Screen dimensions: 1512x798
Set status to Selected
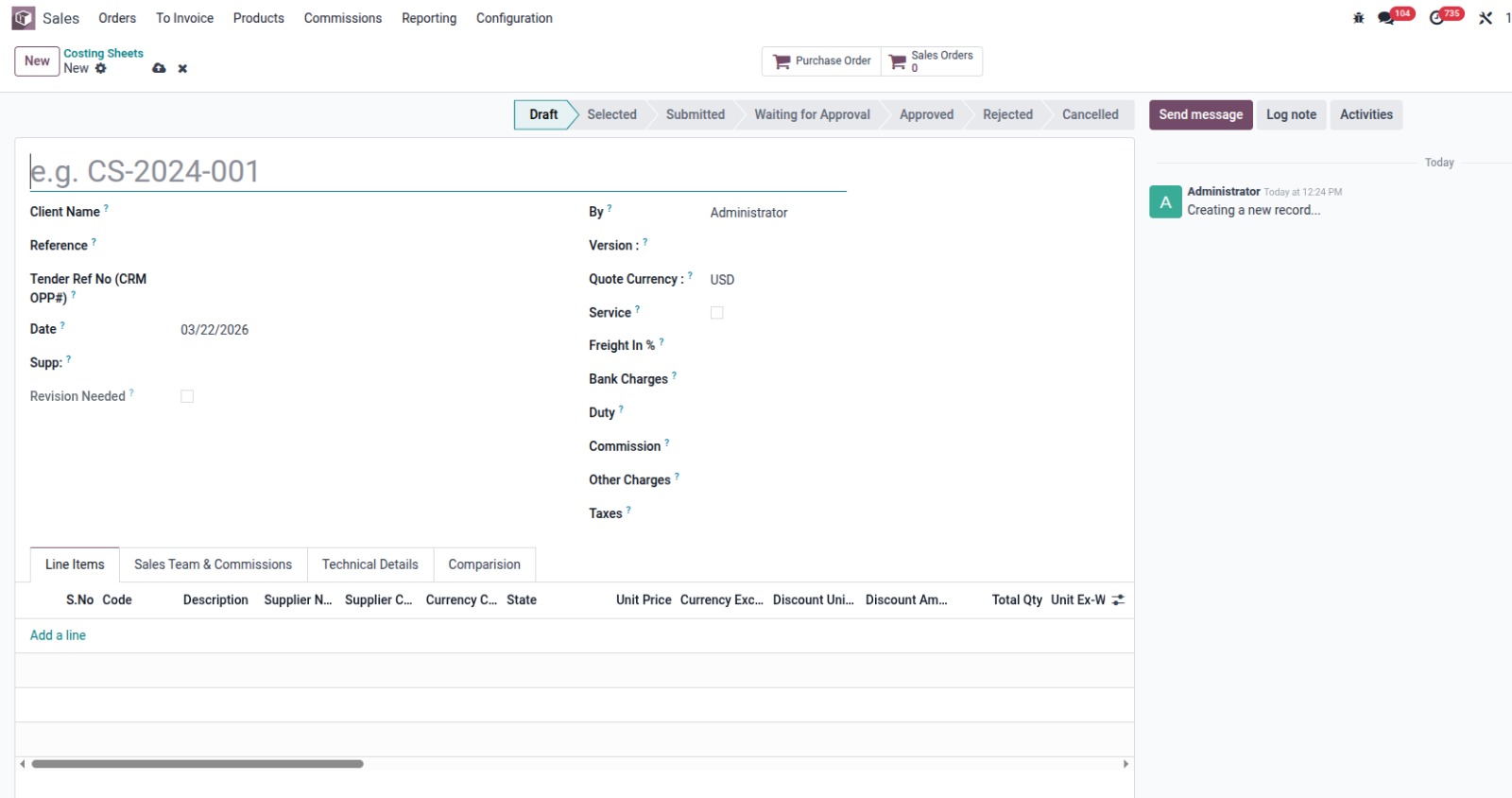click(611, 114)
